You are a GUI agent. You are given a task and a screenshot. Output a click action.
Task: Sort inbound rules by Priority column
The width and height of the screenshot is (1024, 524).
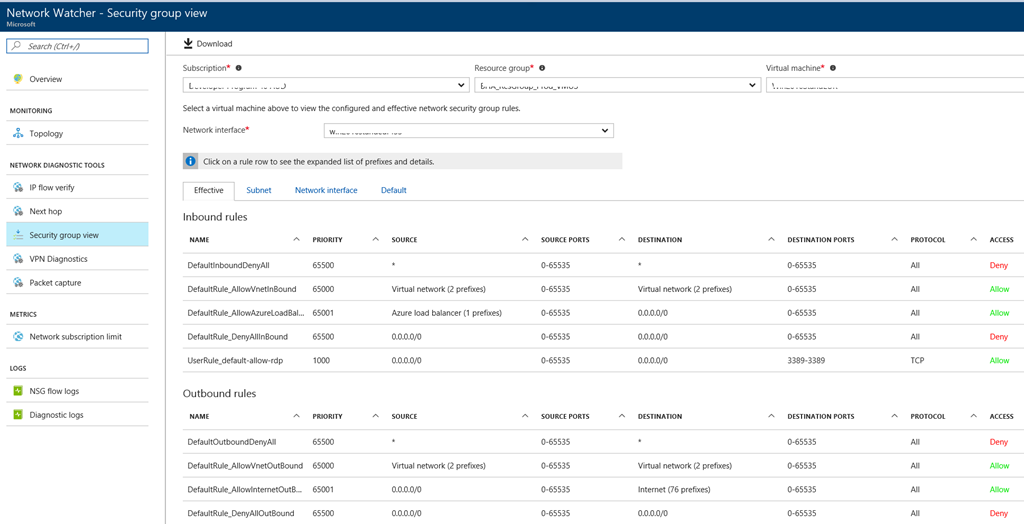click(x=328, y=240)
